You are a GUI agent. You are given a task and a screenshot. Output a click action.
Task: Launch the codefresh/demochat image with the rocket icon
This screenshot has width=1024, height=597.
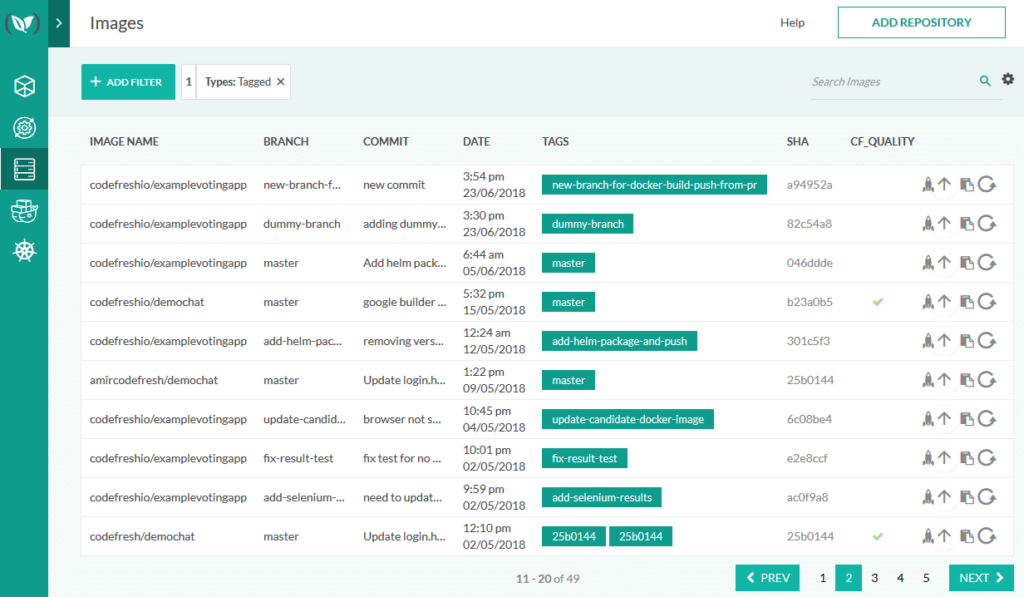coord(930,536)
